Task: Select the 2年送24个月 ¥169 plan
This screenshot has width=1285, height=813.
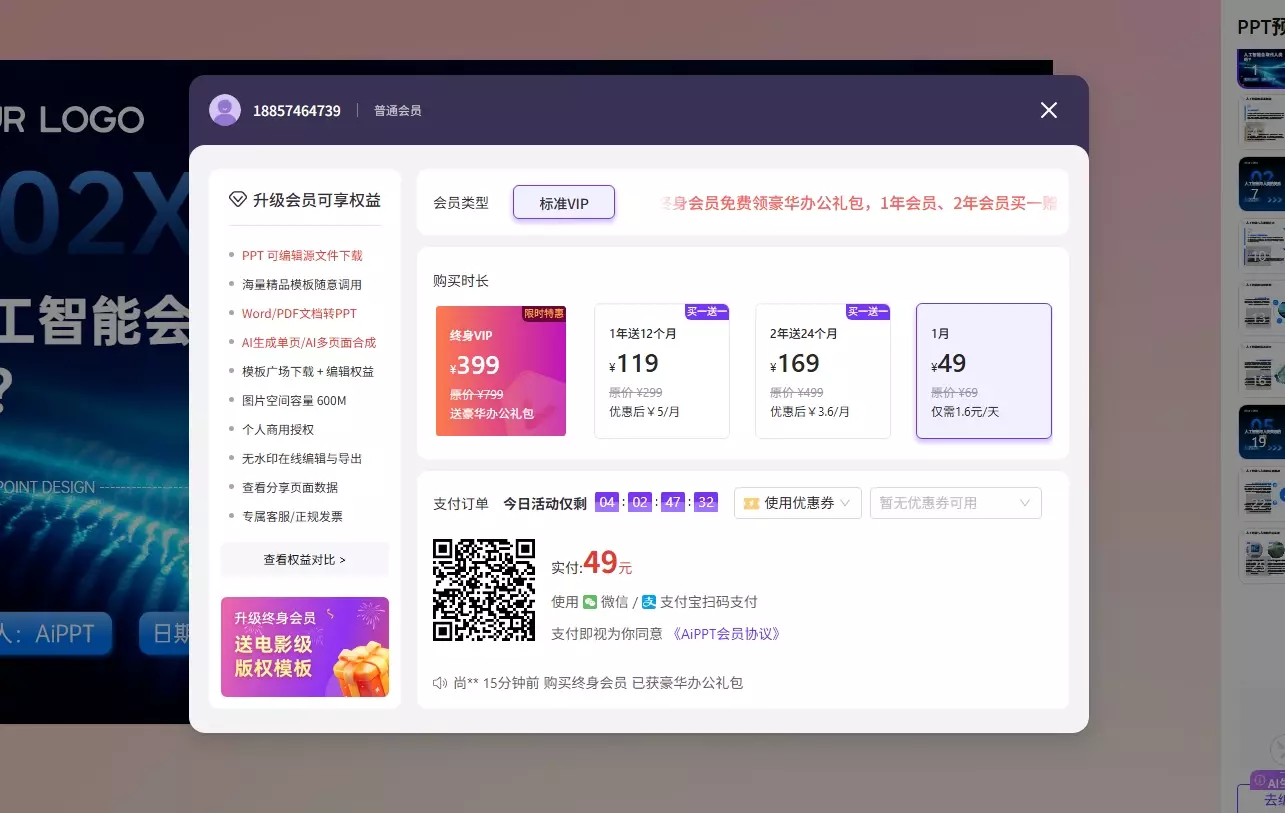Action: 822,371
